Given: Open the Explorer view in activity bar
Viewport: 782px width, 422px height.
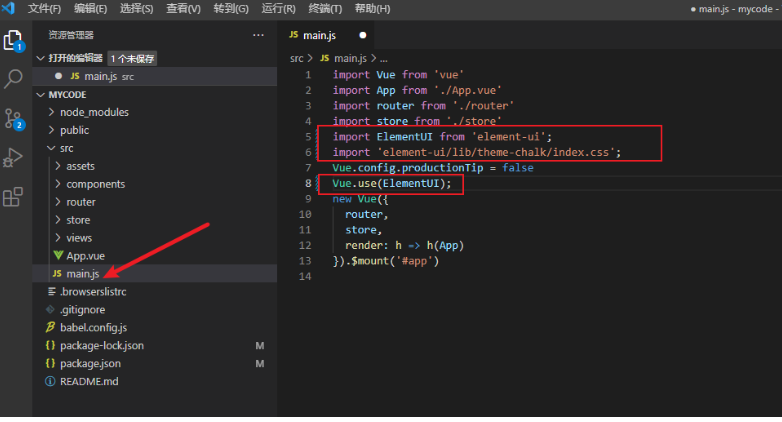Looking at the screenshot, I should point(13,41).
